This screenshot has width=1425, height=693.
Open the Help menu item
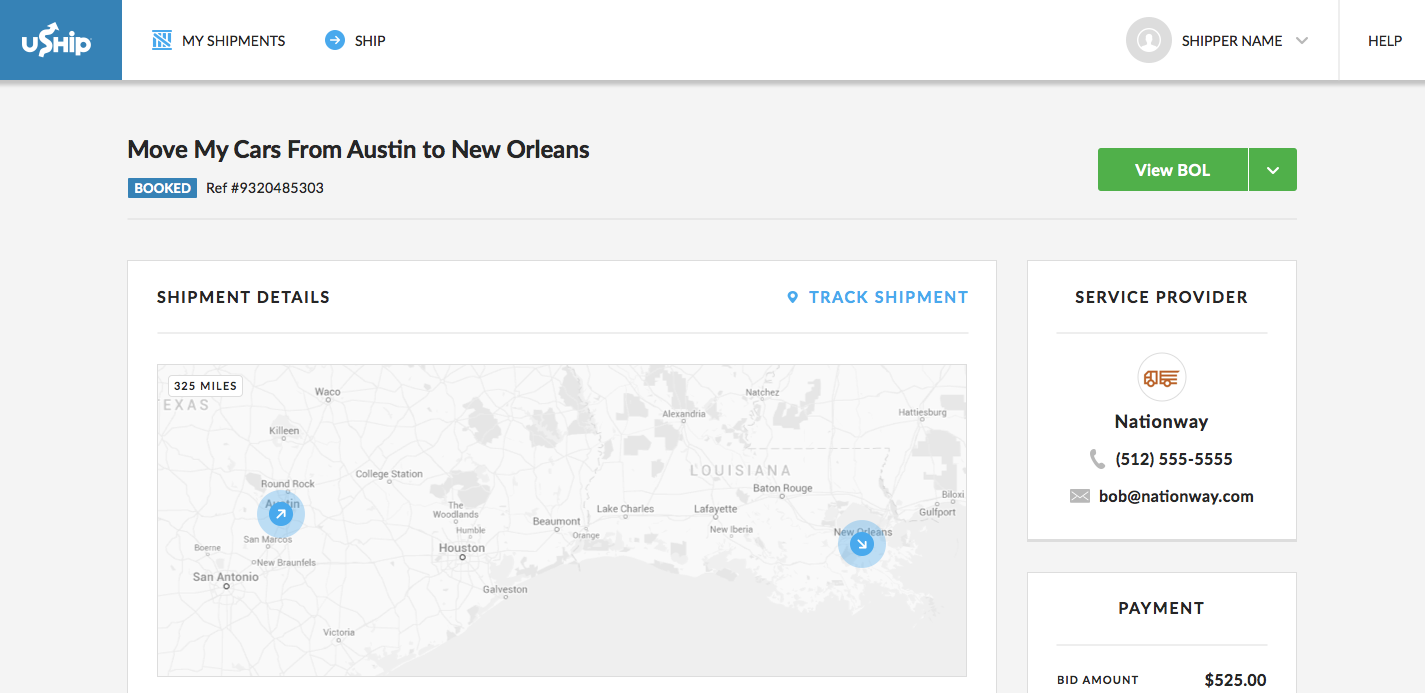(1385, 41)
